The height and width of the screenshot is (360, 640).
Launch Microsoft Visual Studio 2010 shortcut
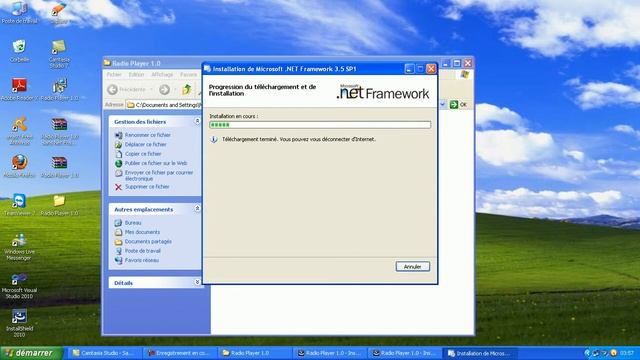19,285
